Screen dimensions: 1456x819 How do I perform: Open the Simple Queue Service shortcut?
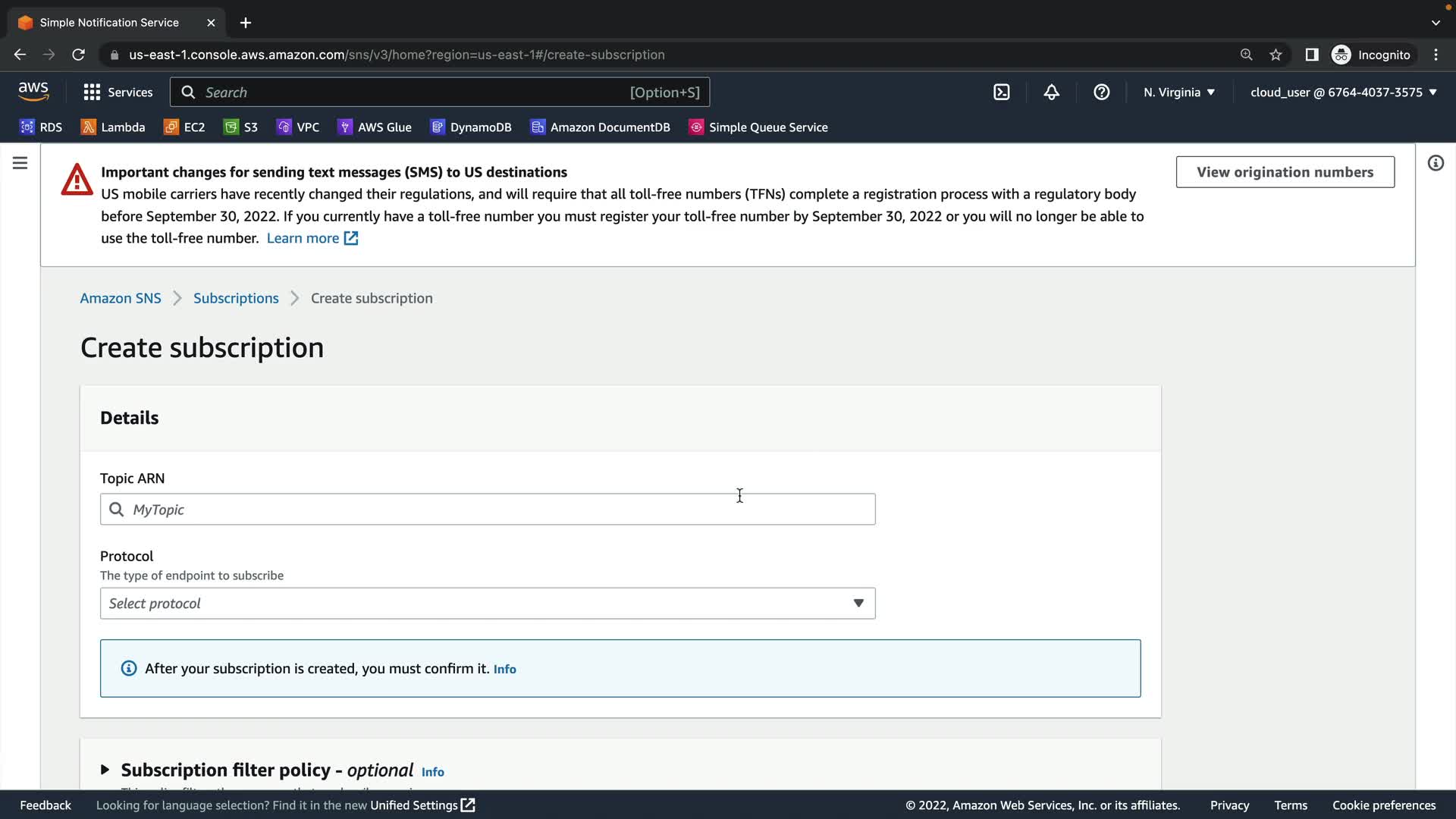[758, 127]
